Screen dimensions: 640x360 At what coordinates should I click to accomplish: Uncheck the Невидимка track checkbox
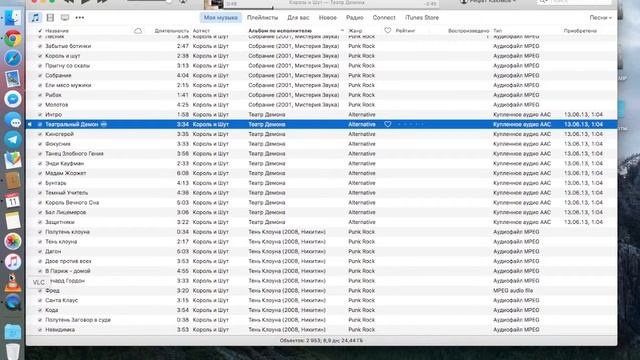click(40, 330)
